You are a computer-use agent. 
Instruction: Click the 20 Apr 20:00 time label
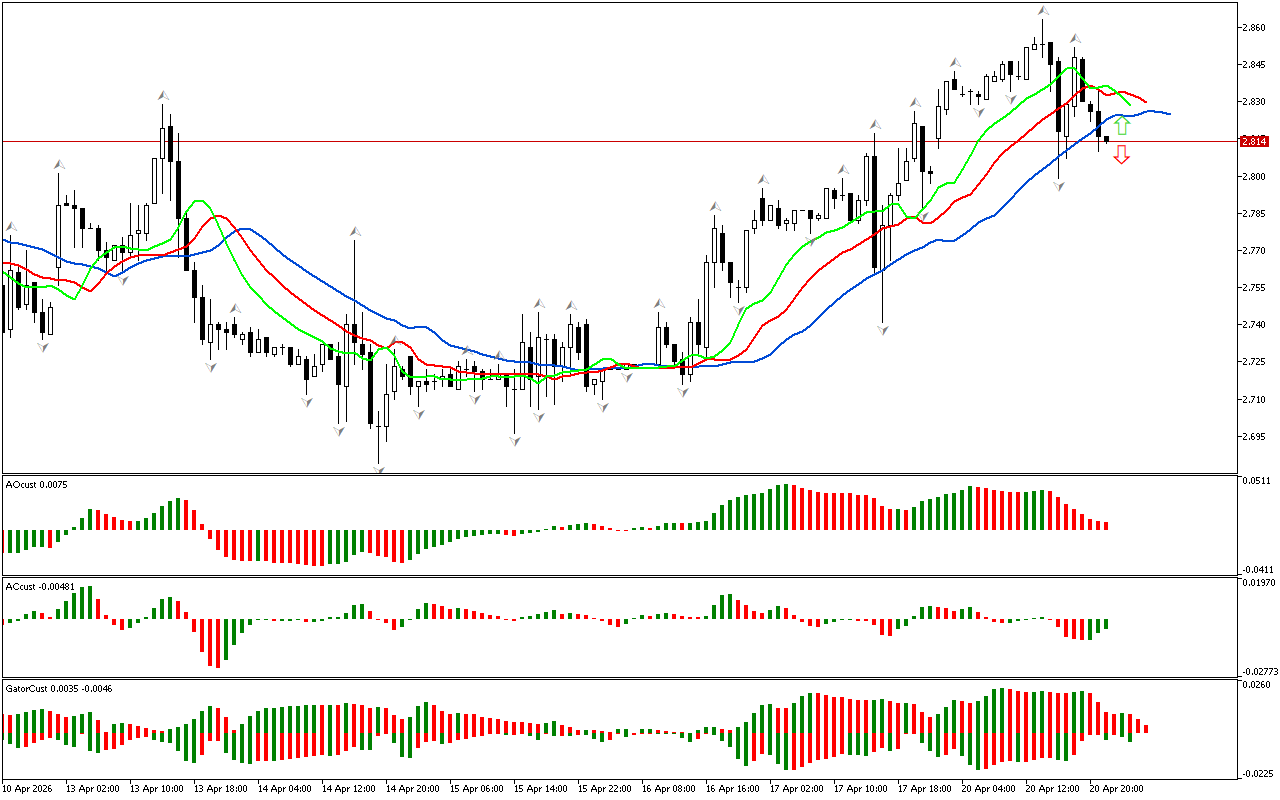[x=1116, y=788]
